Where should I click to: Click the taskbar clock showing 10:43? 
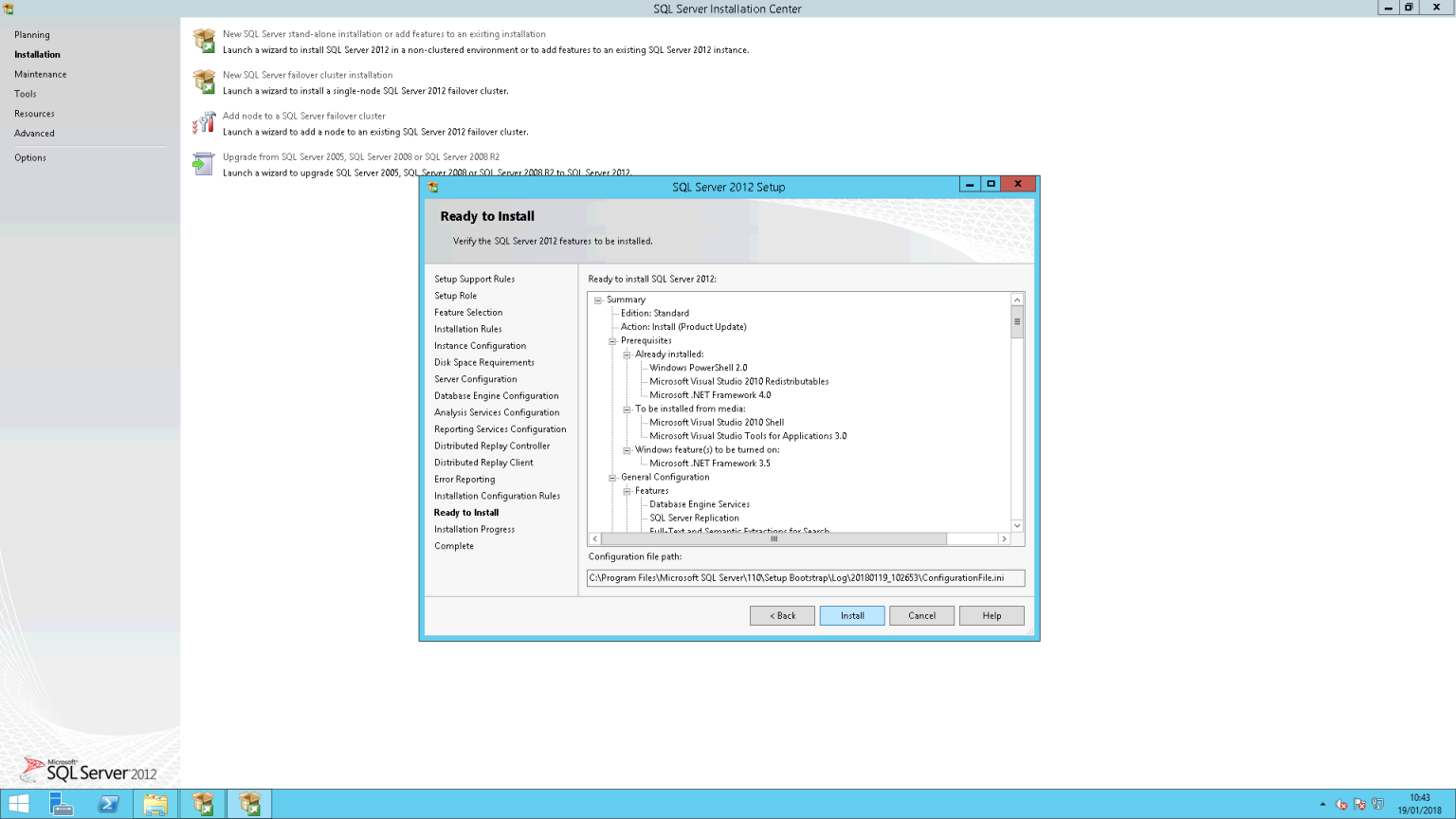[1419, 804]
